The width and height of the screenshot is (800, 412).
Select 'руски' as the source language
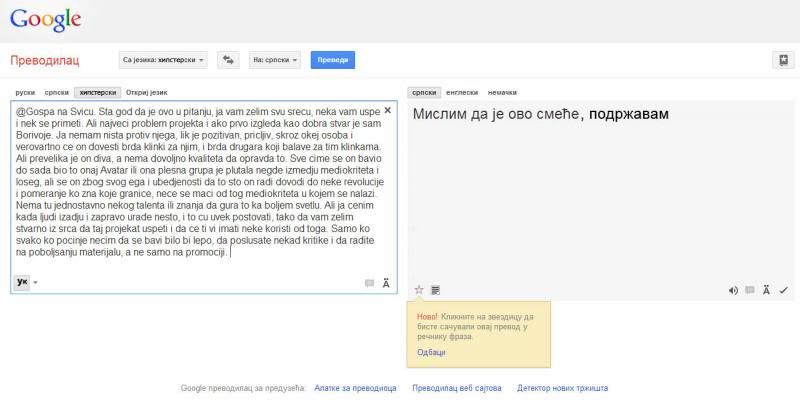coord(26,91)
